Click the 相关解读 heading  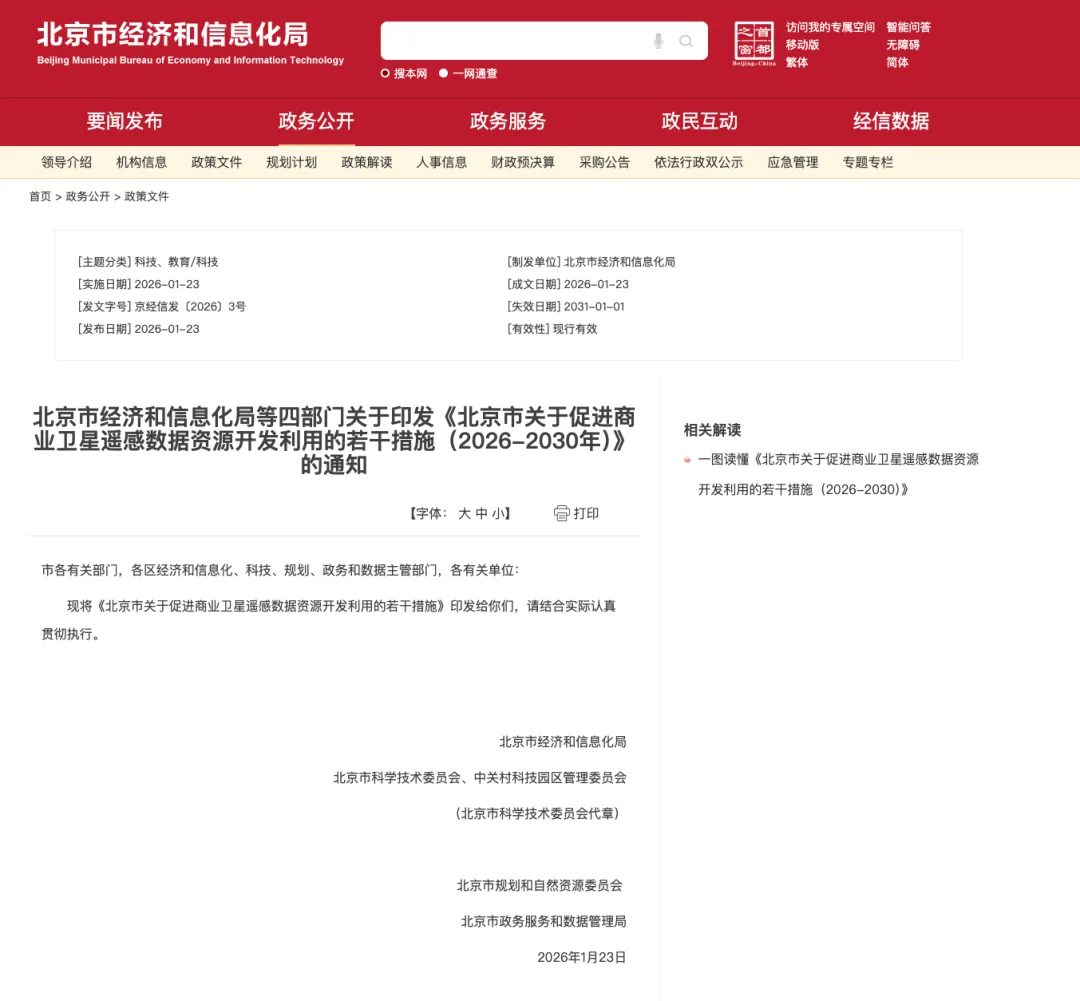712,430
